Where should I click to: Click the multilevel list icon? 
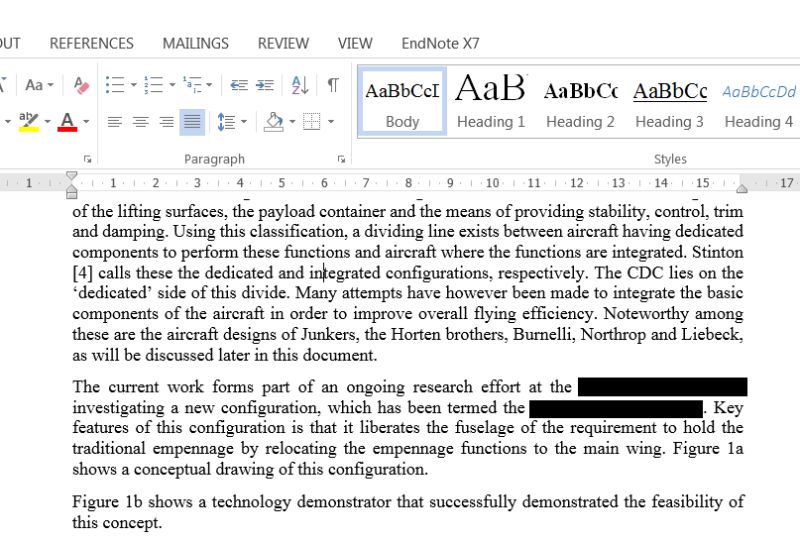[192, 85]
